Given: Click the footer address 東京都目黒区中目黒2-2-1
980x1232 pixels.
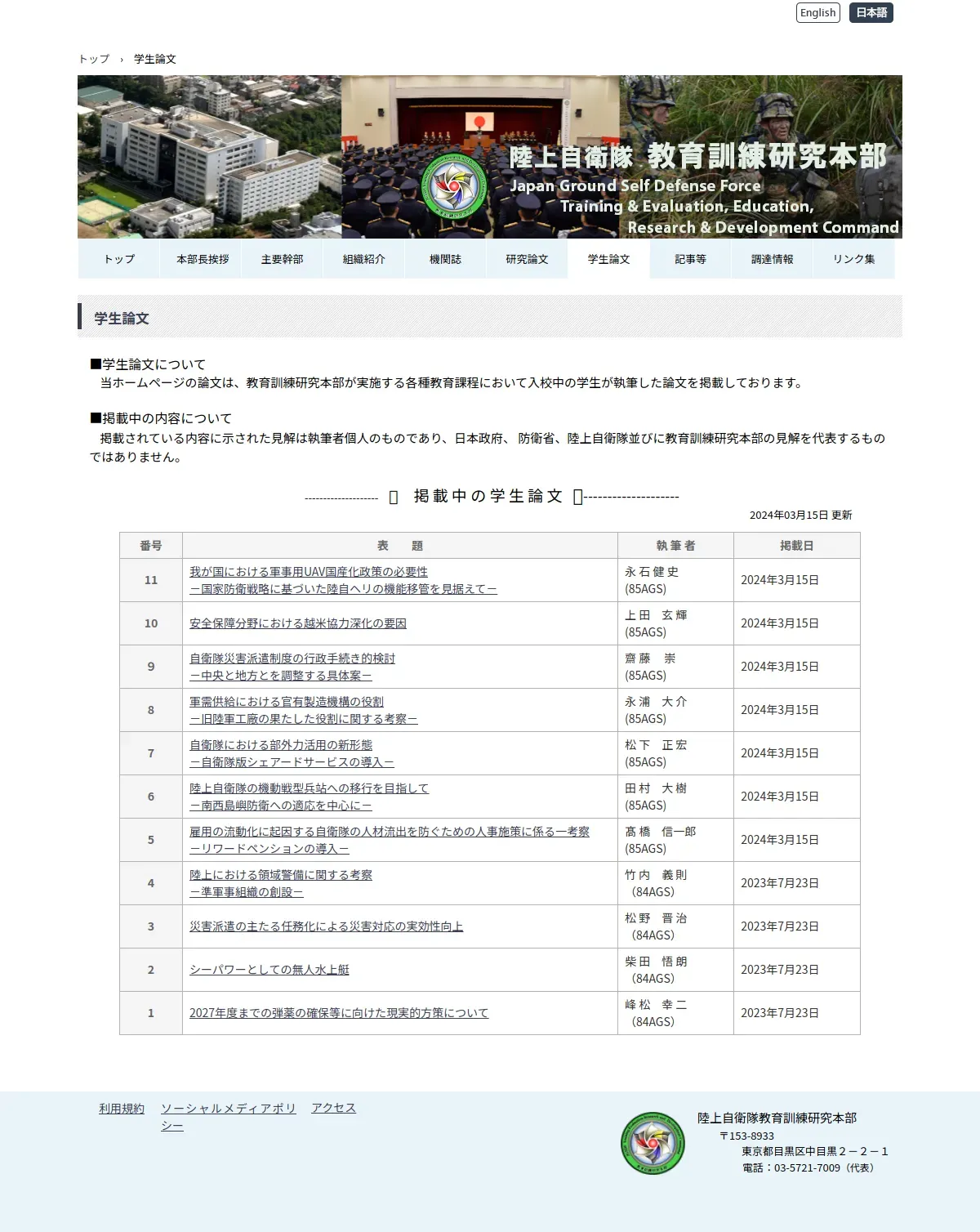Looking at the screenshot, I should [x=815, y=1152].
